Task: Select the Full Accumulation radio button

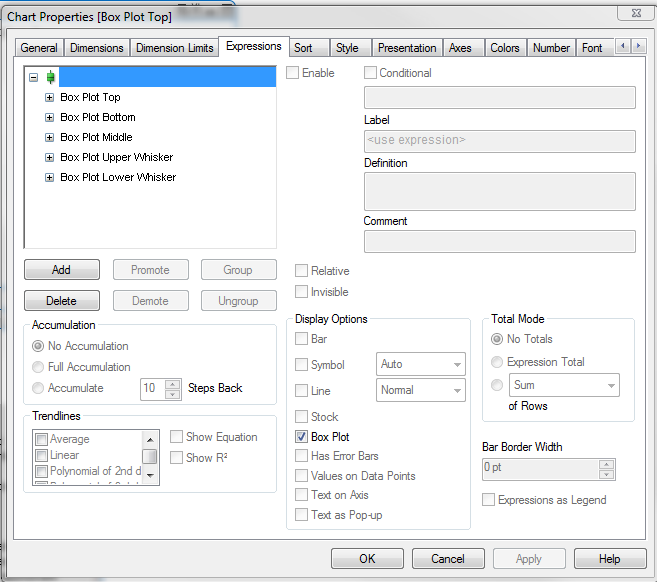Action: tap(38, 367)
